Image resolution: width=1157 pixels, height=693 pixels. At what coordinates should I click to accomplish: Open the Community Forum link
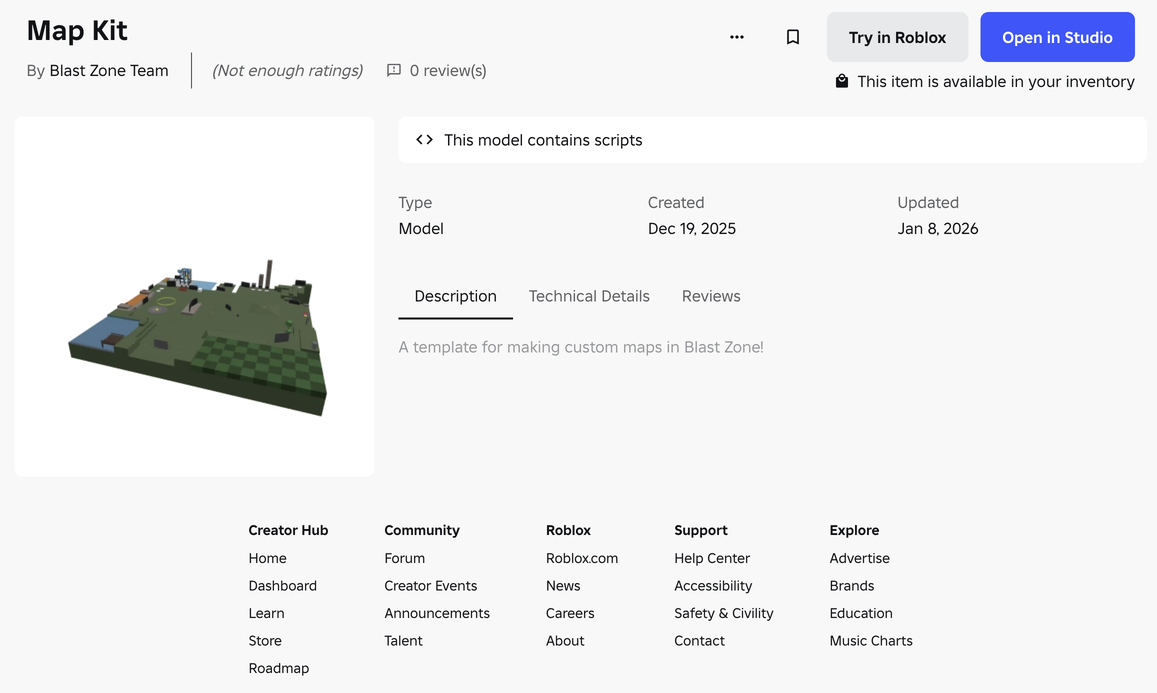[405, 558]
